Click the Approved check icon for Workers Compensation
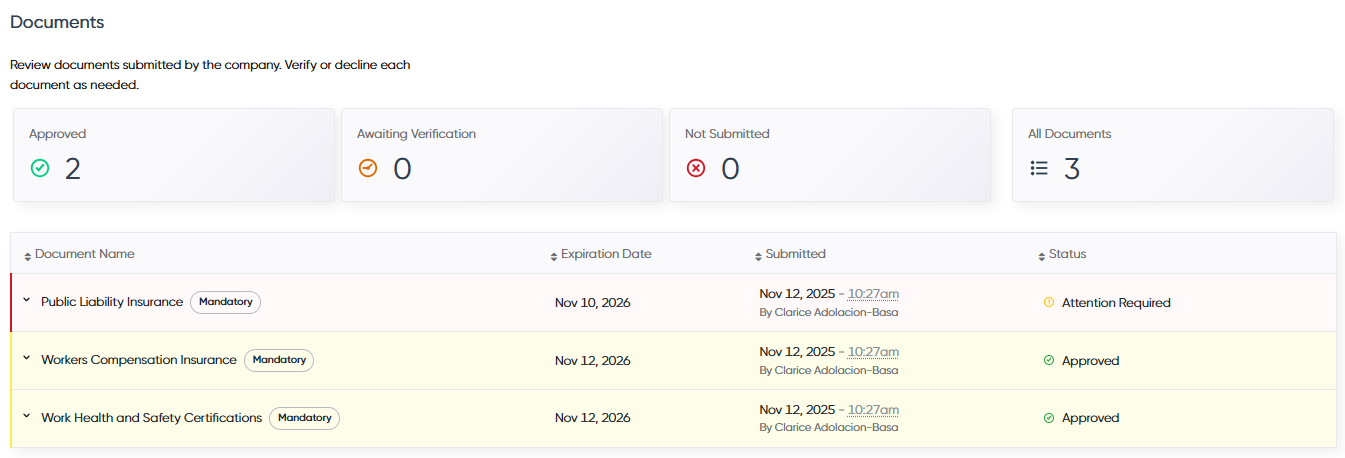 pyautogui.click(x=1049, y=360)
